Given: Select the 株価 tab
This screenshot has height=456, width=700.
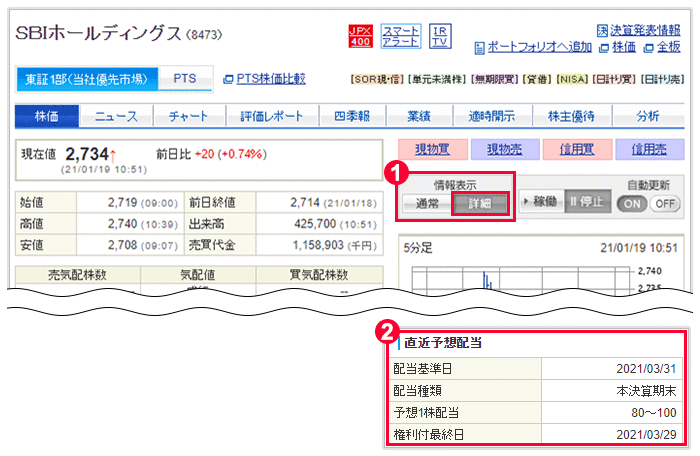Looking at the screenshot, I should pos(47,117).
